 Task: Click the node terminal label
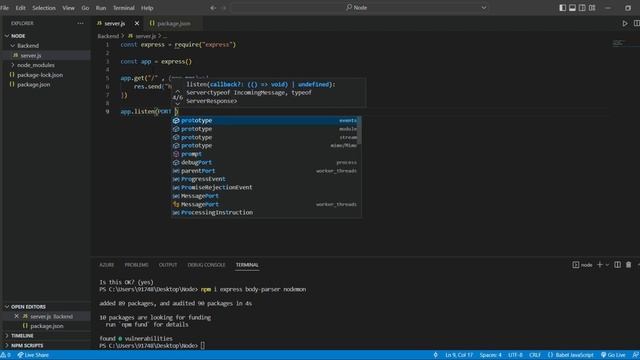pyautogui.click(x=582, y=265)
